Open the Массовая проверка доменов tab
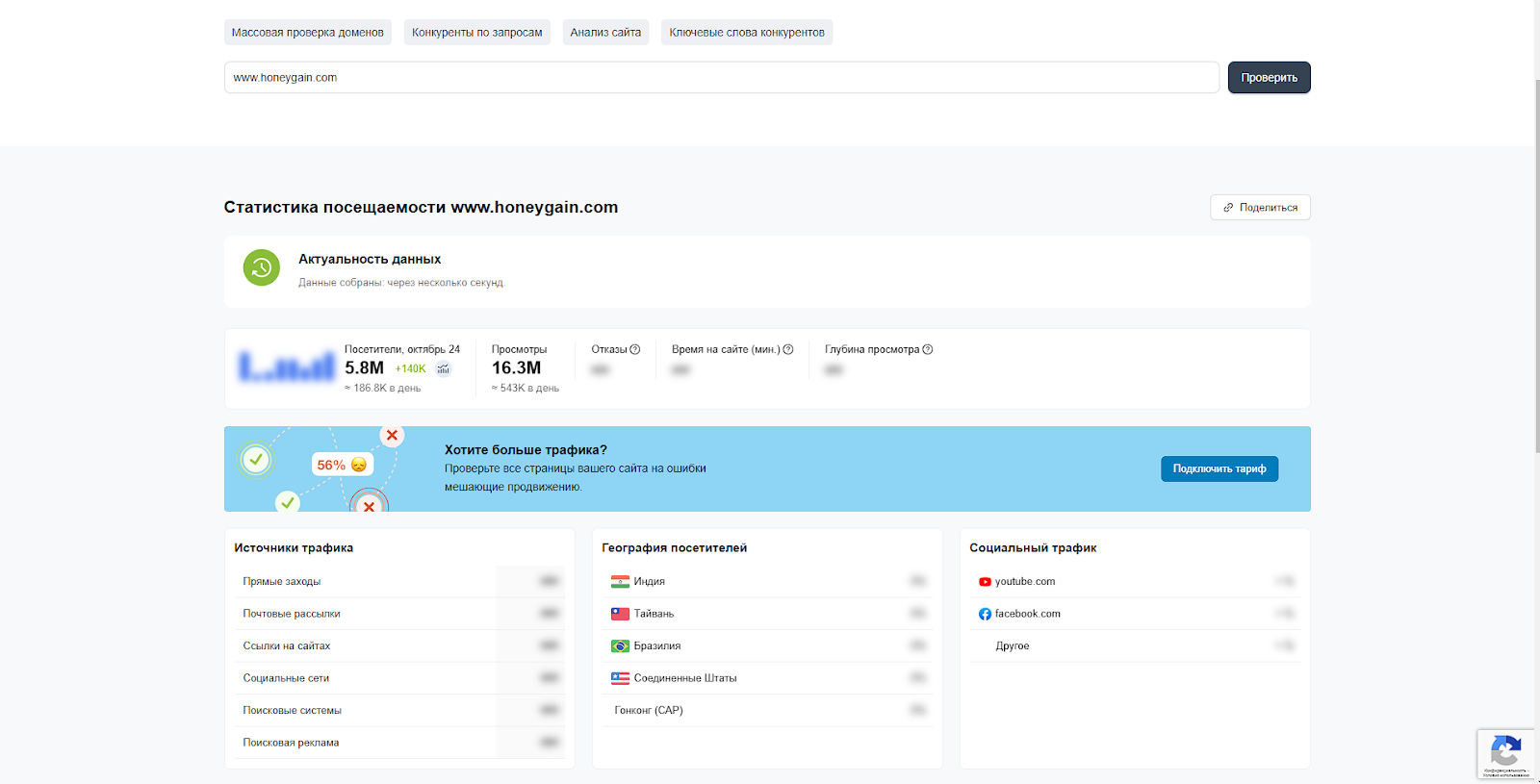The image size is (1540, 784). pos(308,33)
